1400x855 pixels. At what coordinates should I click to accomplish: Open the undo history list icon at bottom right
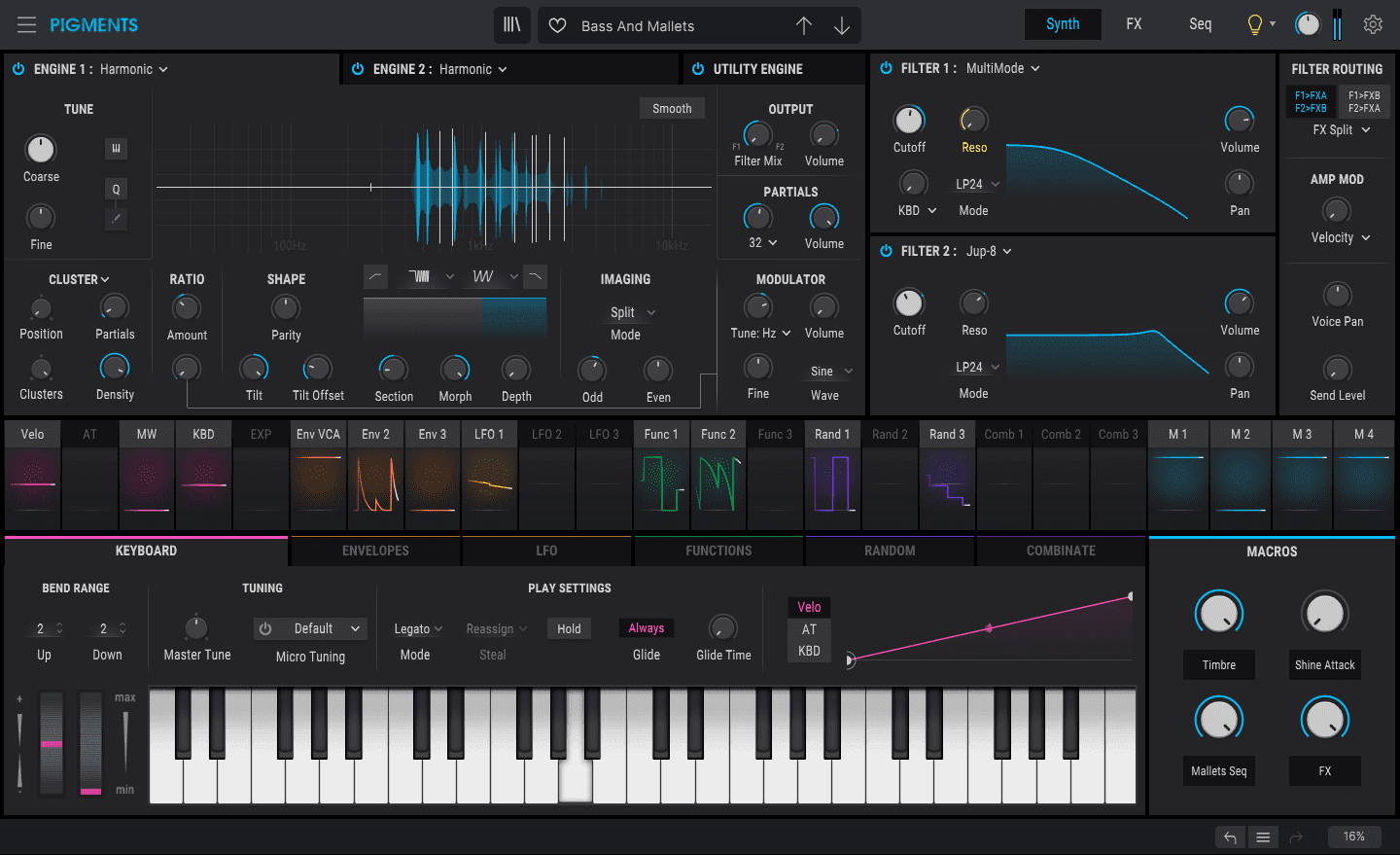(1263, 837)
